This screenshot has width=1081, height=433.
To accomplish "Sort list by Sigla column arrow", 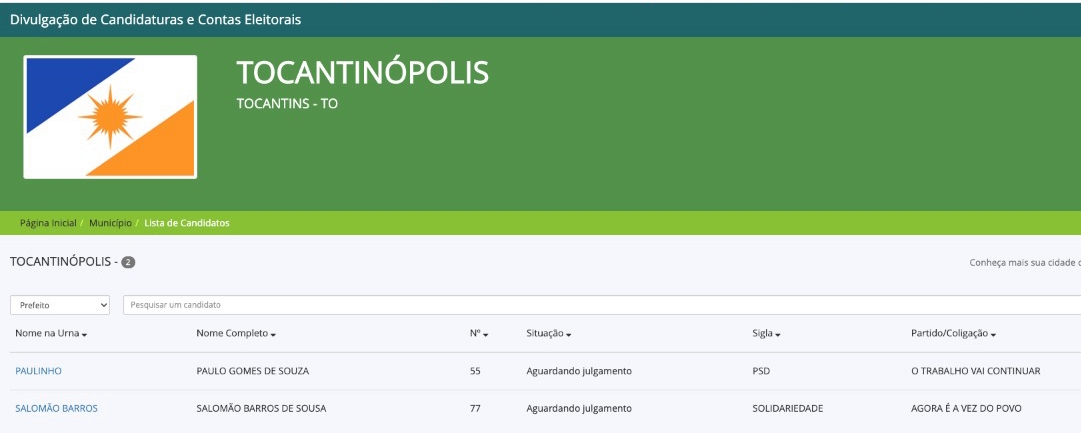I will click(x=778, y=334).
